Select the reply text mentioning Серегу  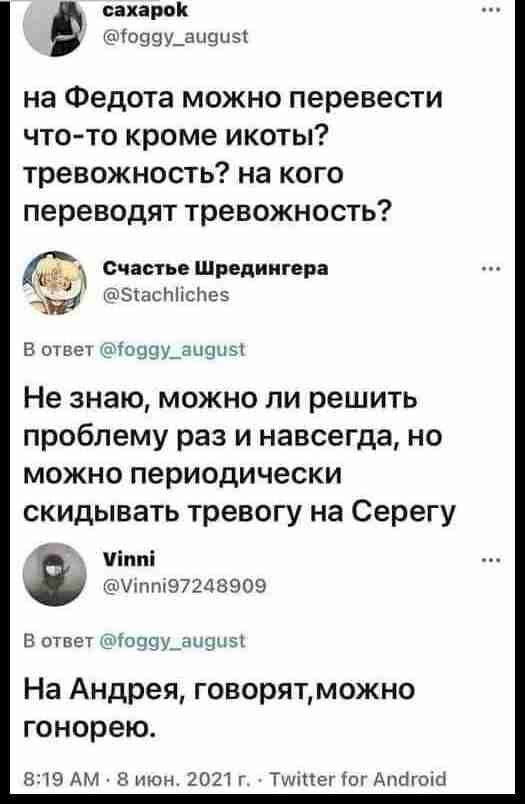pyautogui.click(x=239, y=454)
